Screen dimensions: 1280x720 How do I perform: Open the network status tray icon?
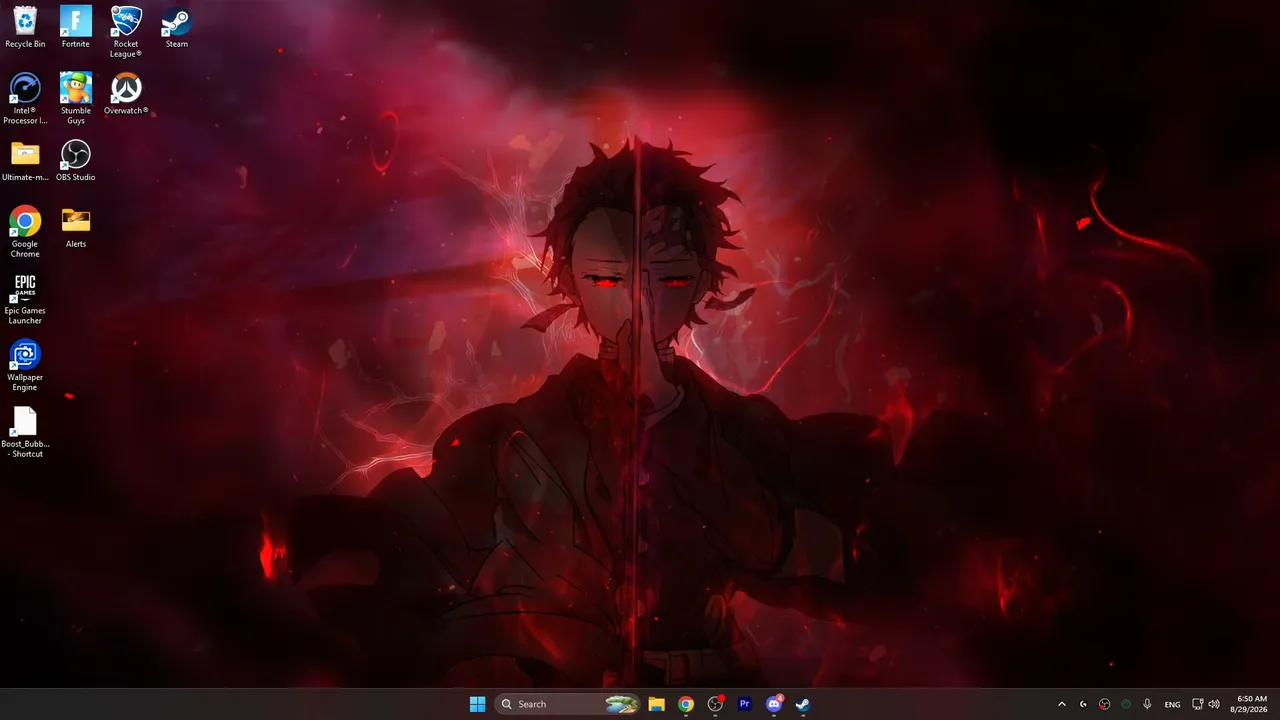click(1198, 704)
